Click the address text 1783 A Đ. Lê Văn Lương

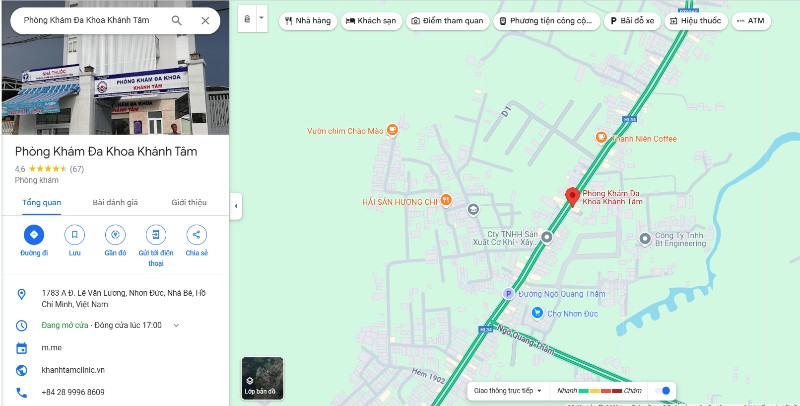click(x=123, y=299)
